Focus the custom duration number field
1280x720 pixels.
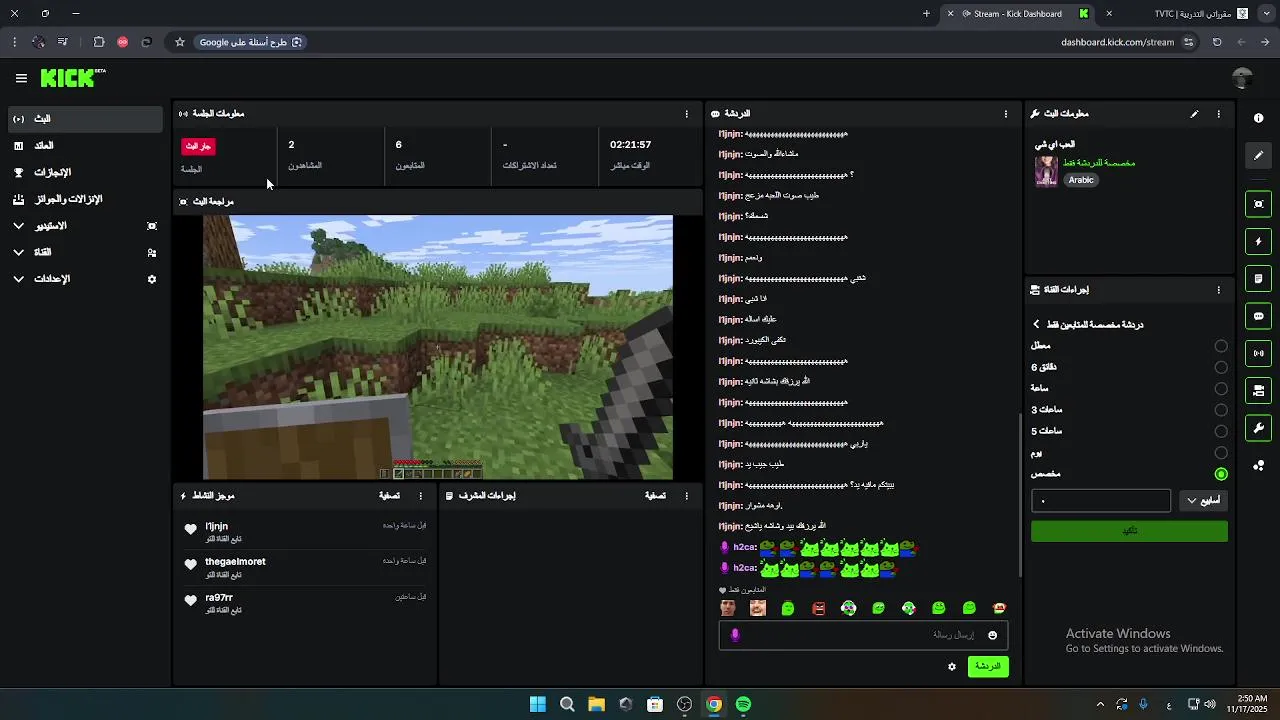1101,500
